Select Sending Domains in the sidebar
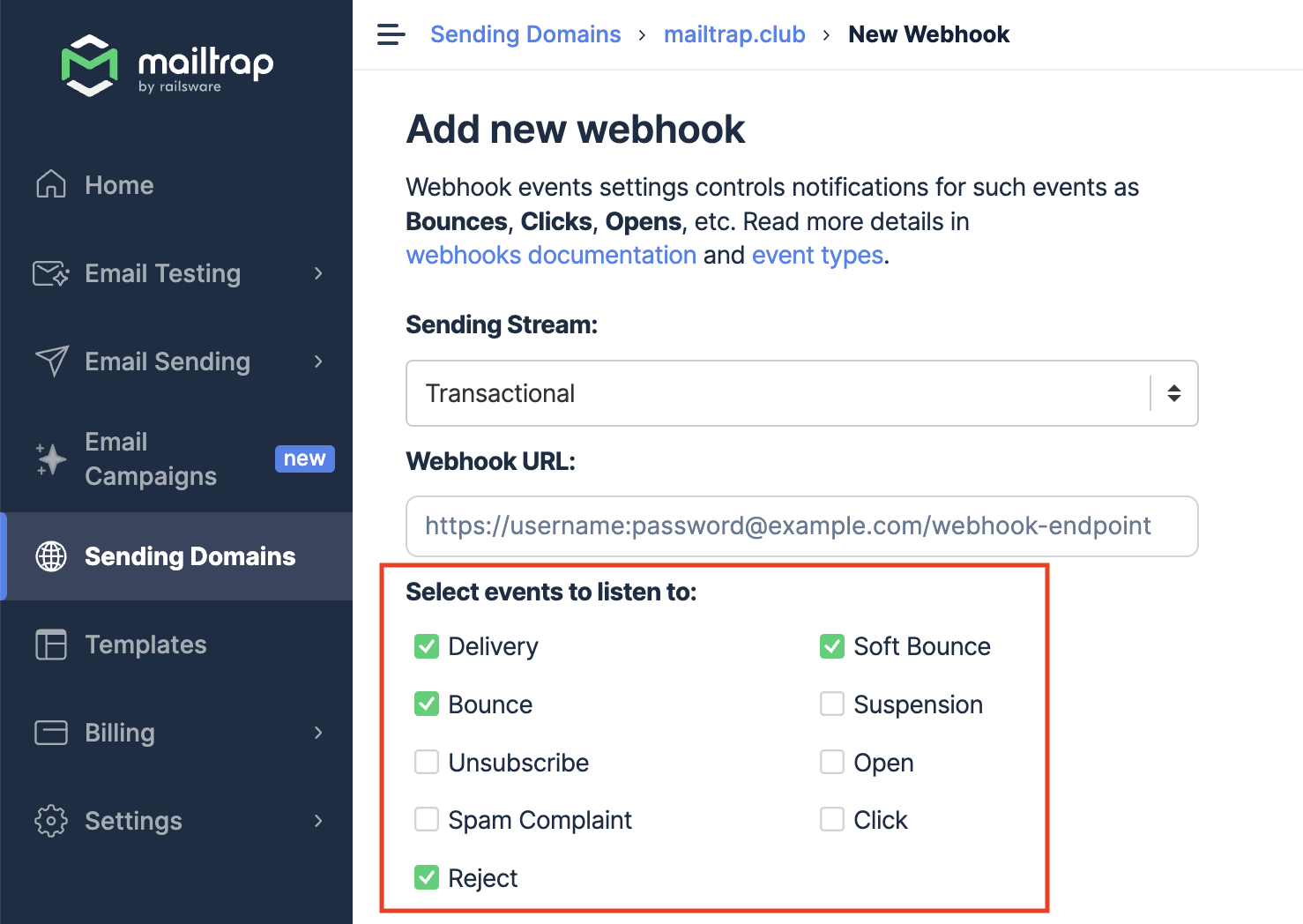1303x924 pixels. (176, 556)
